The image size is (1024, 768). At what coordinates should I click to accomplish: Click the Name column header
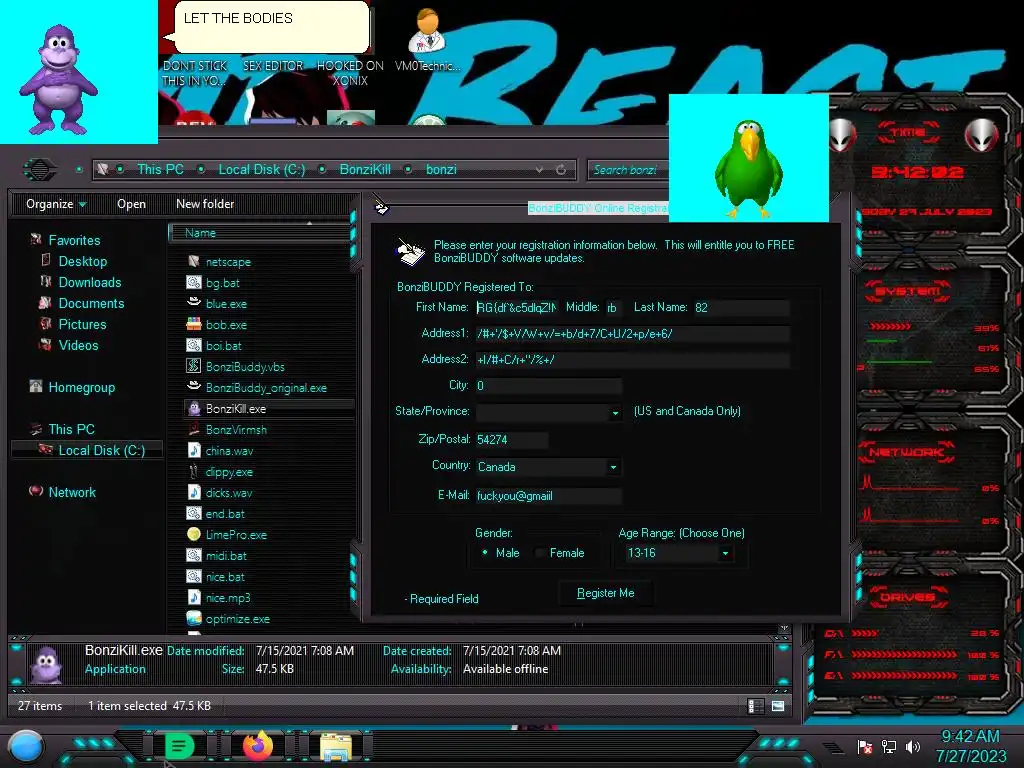[260, 232]
